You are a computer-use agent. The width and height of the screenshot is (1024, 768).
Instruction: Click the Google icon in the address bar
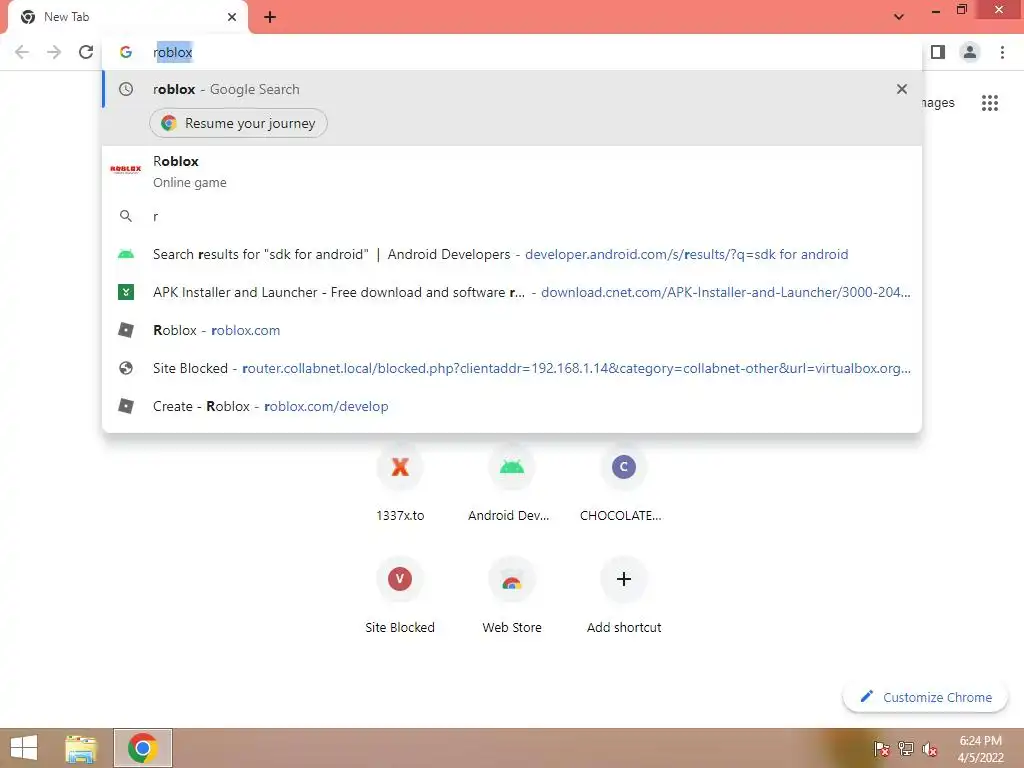[x=126, y=52]
